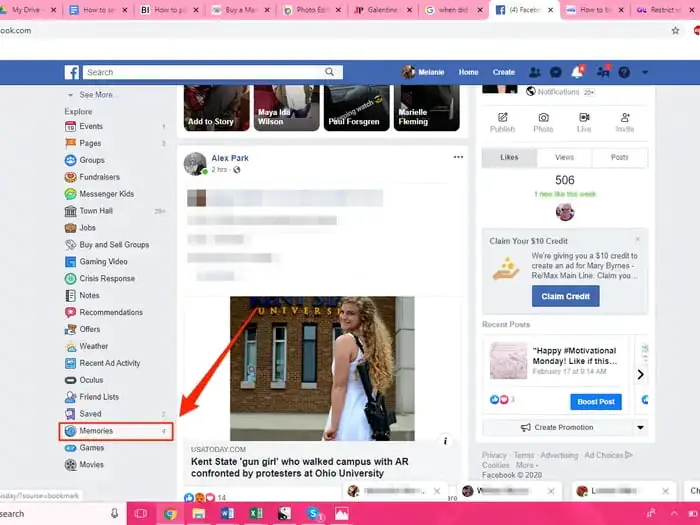700x525 pixels.
Task: Switch to the Posts tab
Action: pyautogui.click(x=620, y=158)
